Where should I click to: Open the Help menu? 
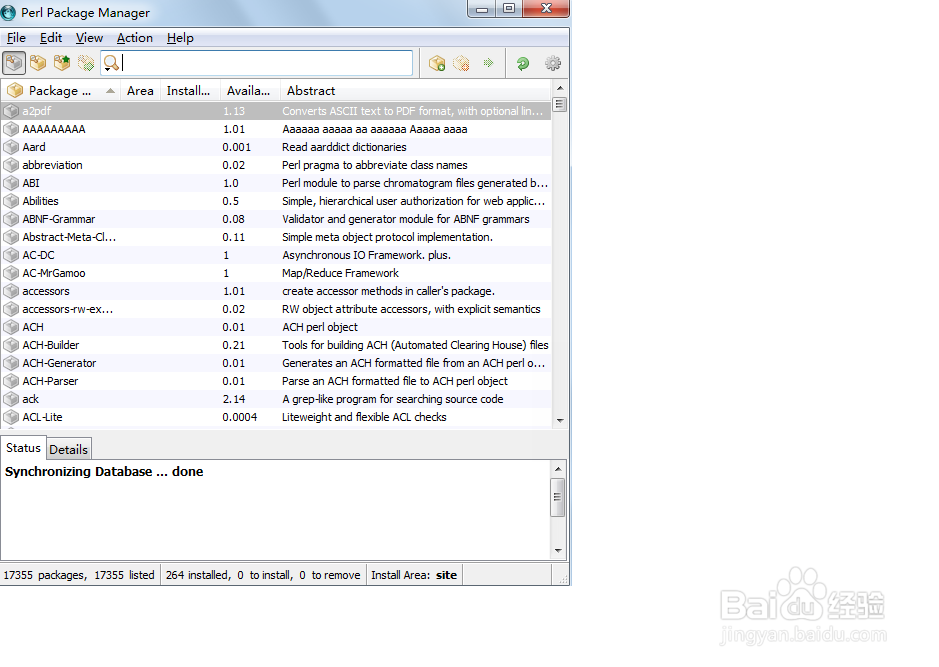[x=180, y=38]
